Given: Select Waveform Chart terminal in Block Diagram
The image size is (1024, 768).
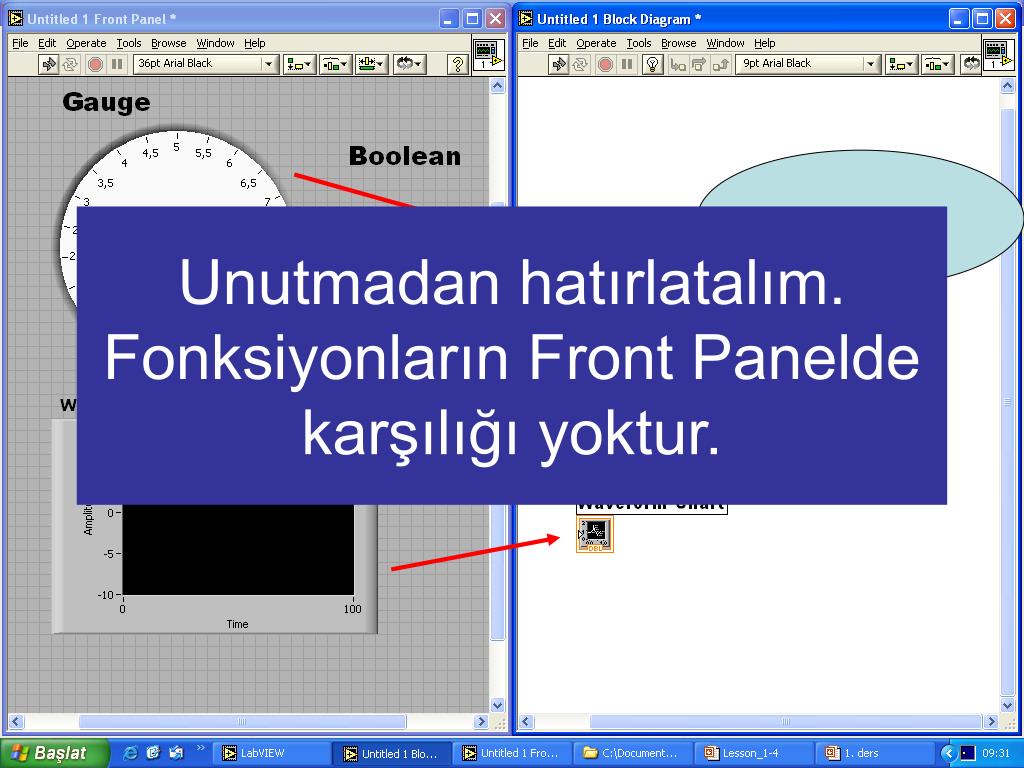Looking at the screenshot, I should 595,535.
